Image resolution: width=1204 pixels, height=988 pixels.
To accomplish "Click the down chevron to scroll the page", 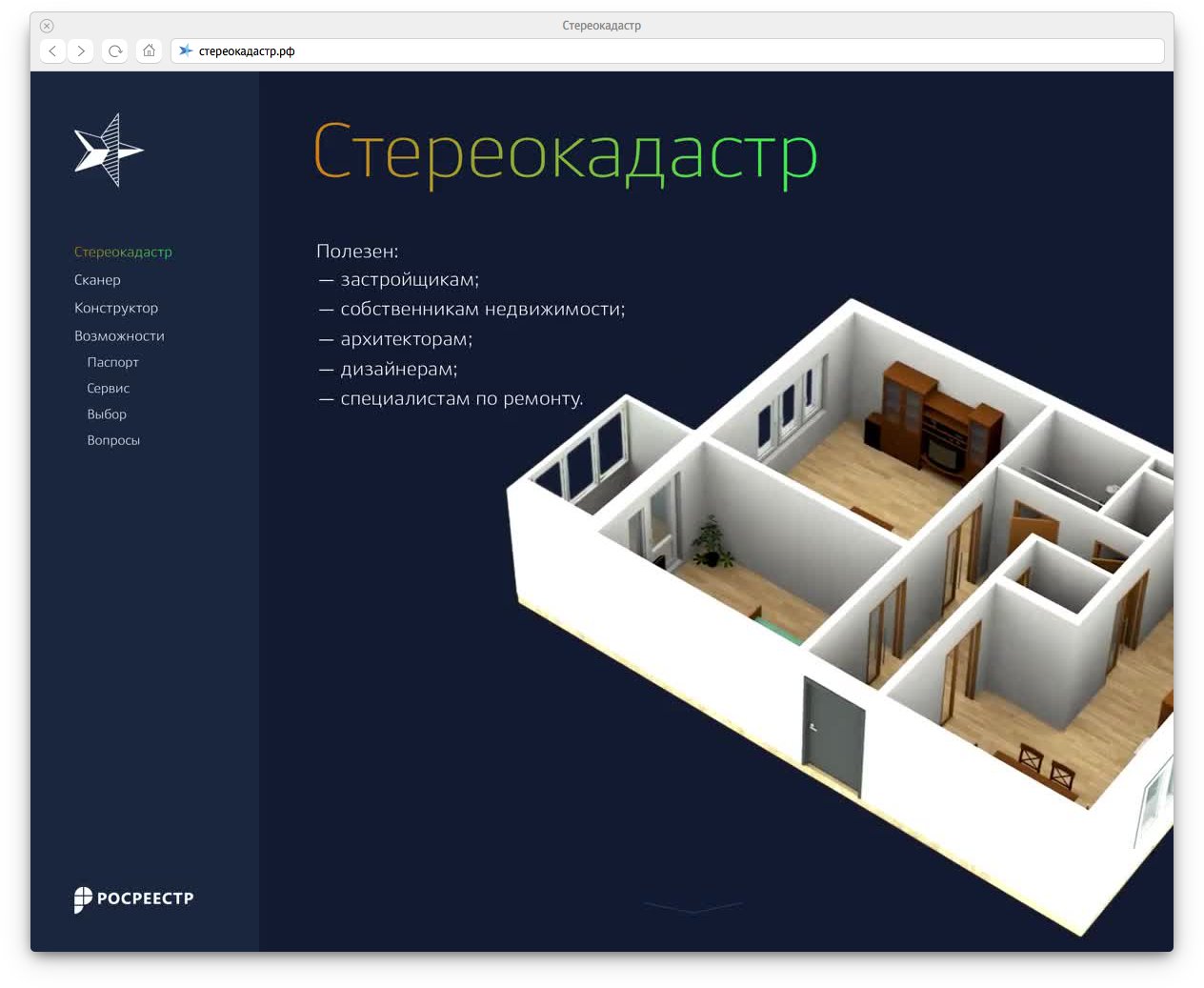I will coord(692,907).
